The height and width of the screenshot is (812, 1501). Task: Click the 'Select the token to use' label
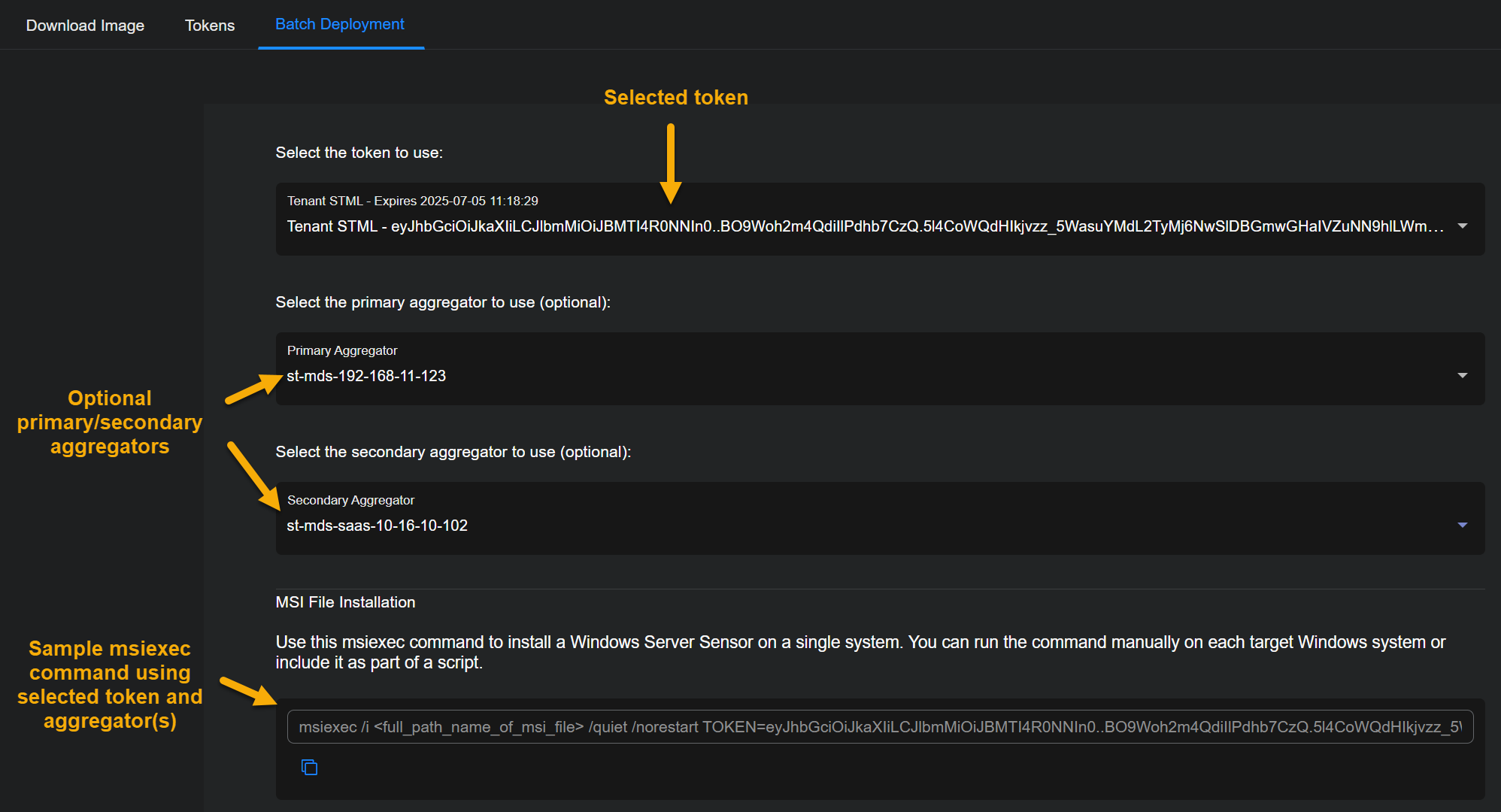[359, 153]
